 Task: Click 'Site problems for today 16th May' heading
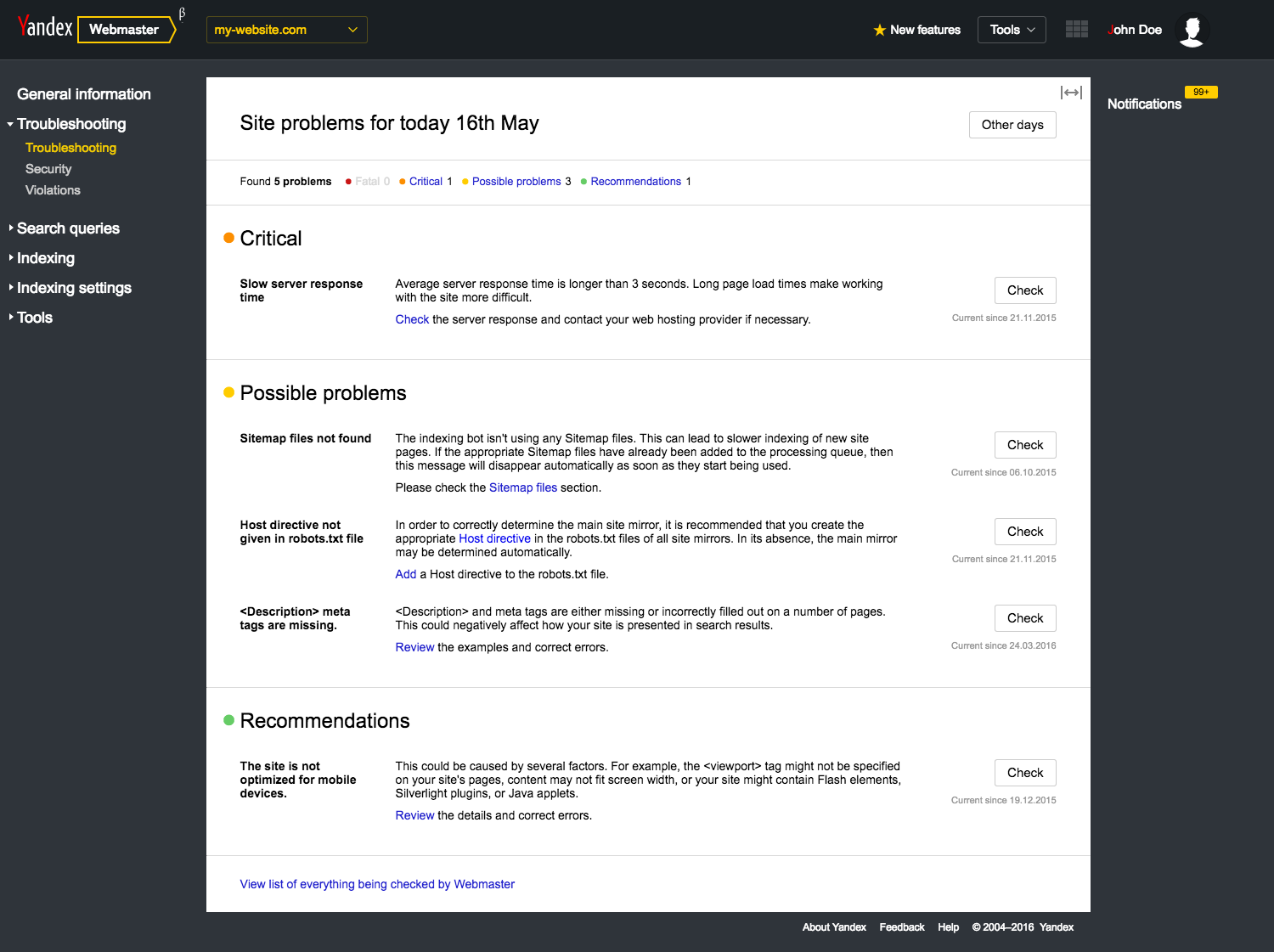(x=389, y=123)
